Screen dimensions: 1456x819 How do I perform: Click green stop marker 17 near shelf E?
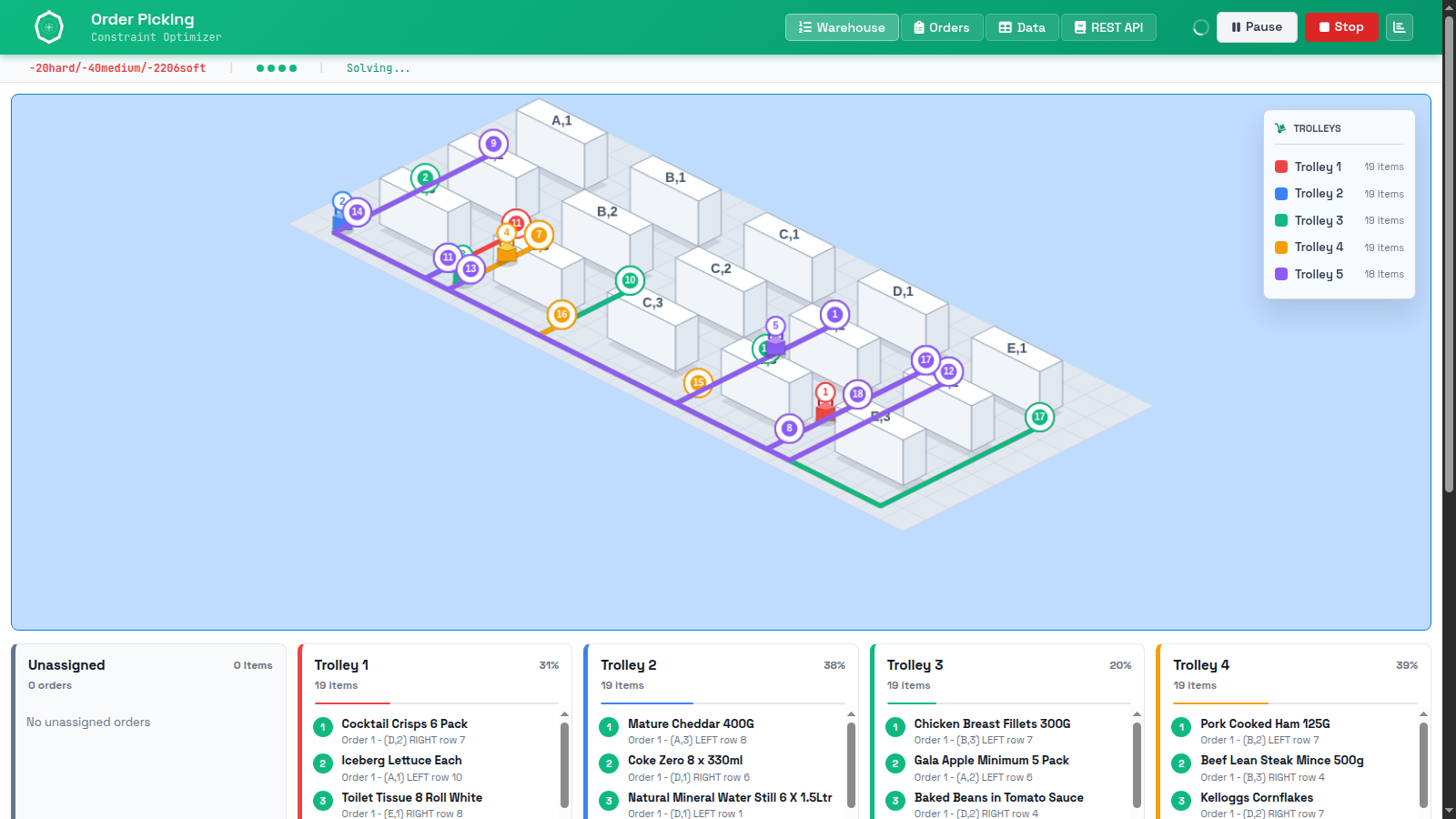[x=1039, y=417]
